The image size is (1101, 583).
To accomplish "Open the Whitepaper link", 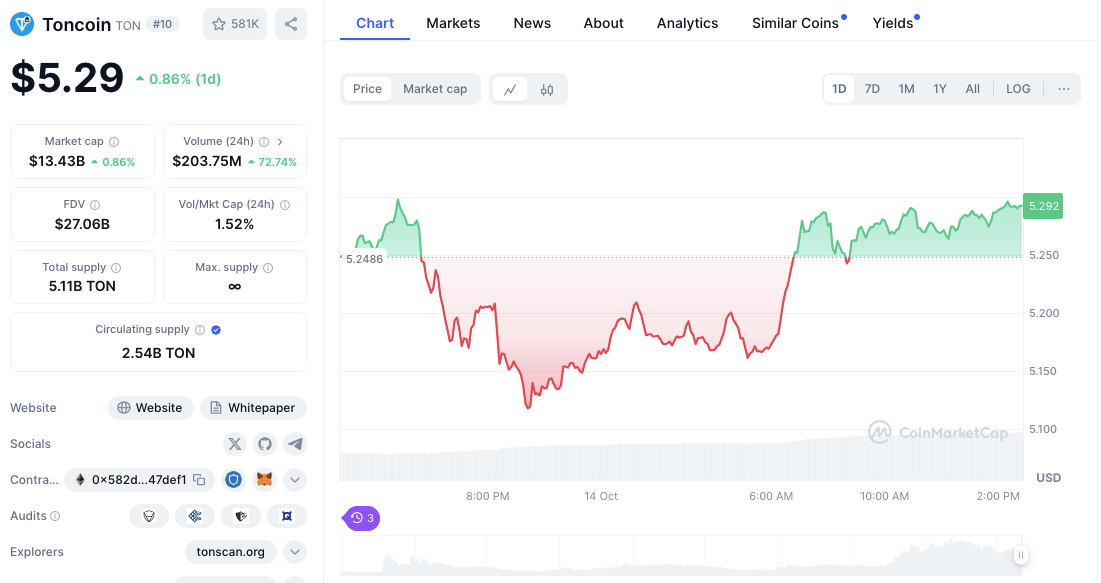I will click(253, 408).
